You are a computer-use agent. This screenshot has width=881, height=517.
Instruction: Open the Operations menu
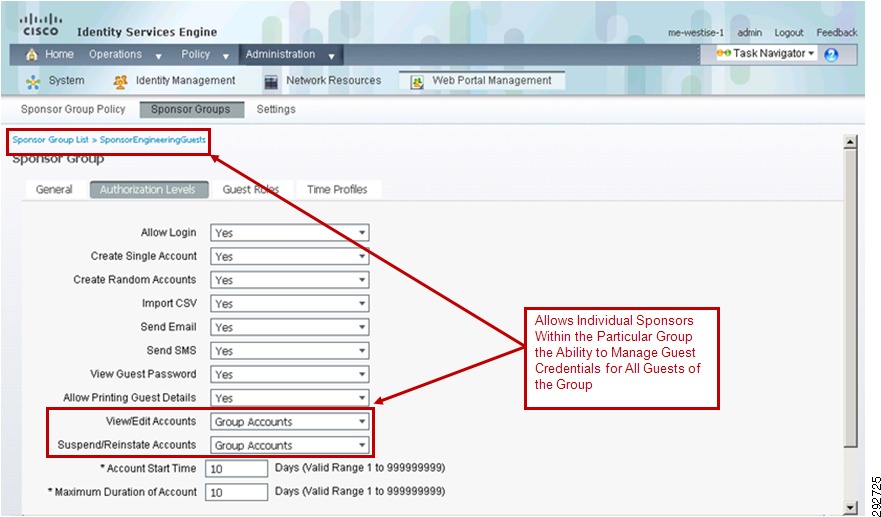pyautogui.click(x=115, y=55)
